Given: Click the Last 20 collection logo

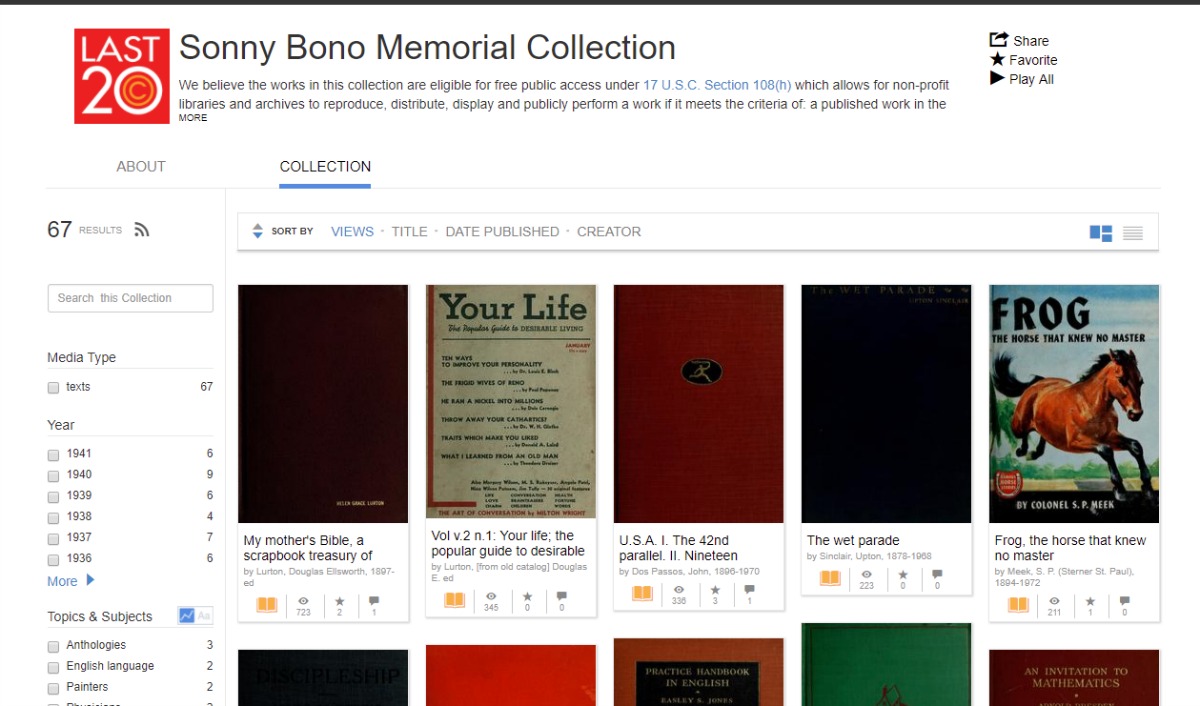Looking at the screenshot, I should tap(122, 76).
